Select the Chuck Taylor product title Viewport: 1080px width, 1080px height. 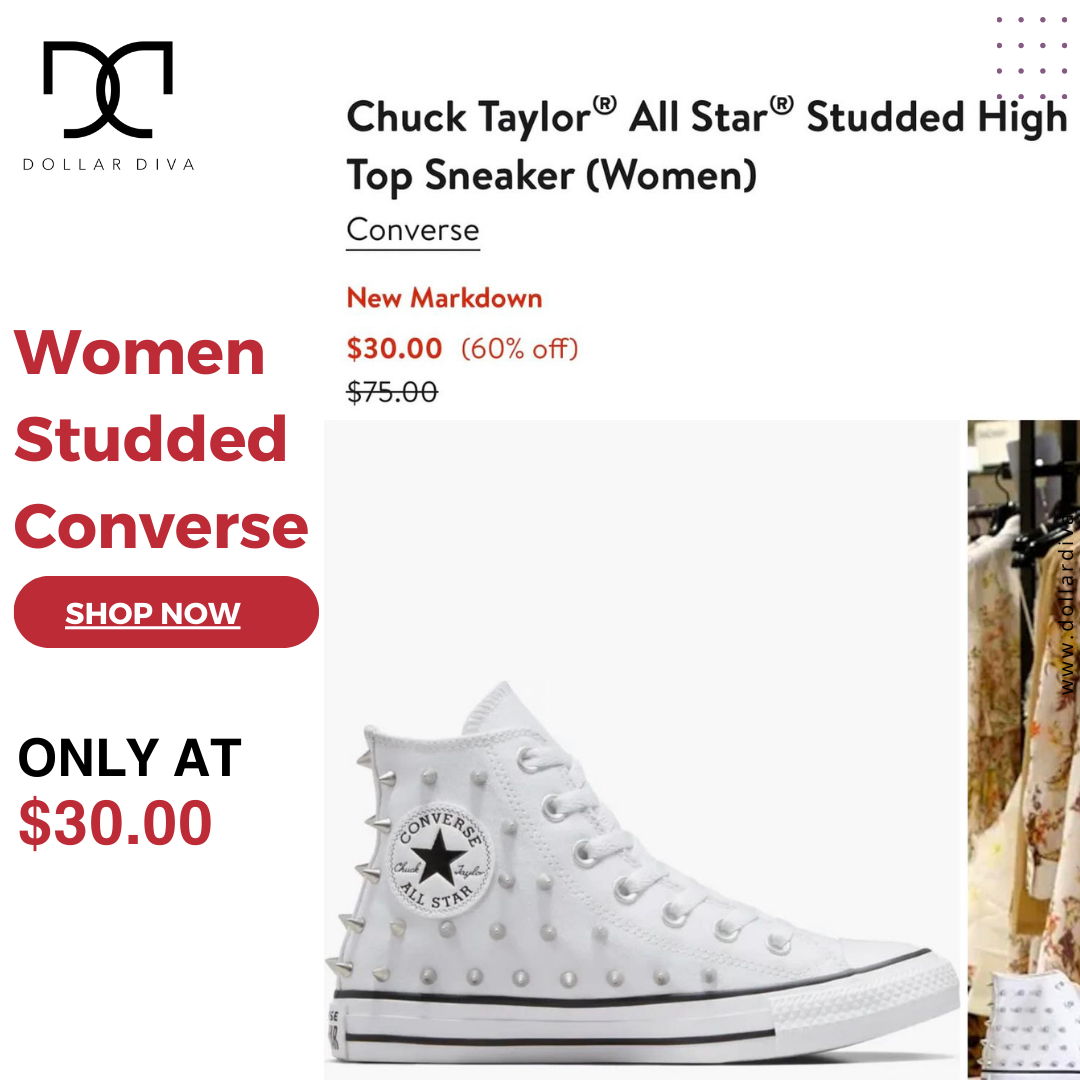pos(707,145)
